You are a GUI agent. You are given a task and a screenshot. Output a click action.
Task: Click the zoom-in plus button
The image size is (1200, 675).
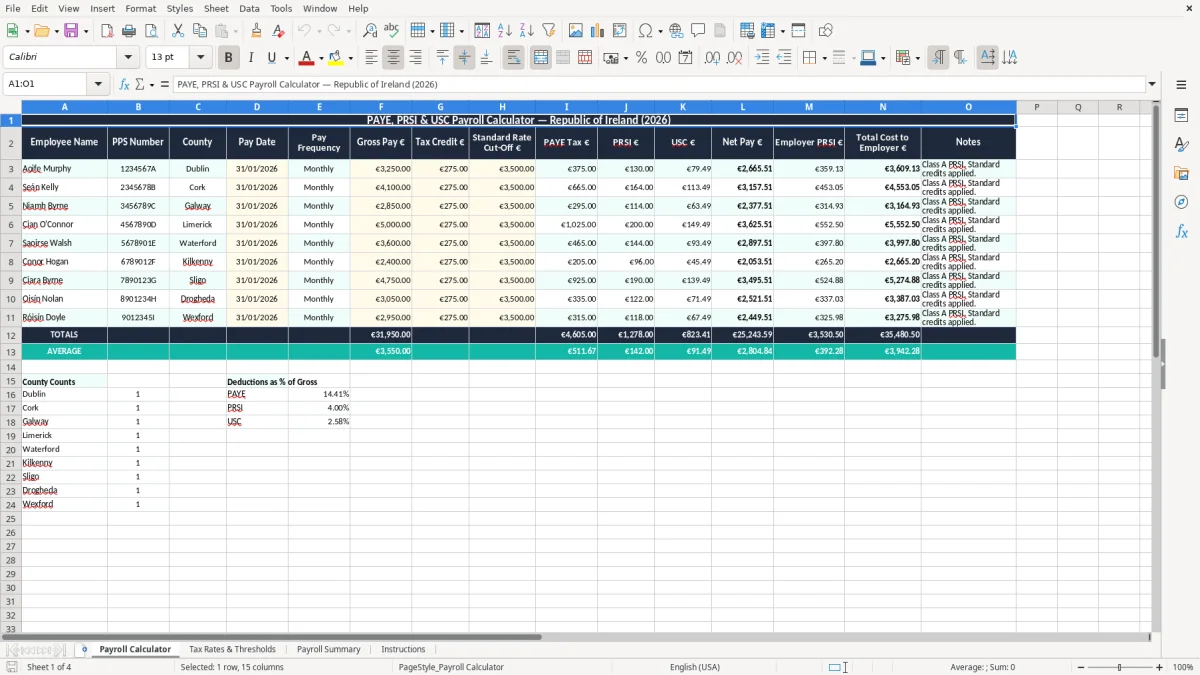pos(1160,667)
